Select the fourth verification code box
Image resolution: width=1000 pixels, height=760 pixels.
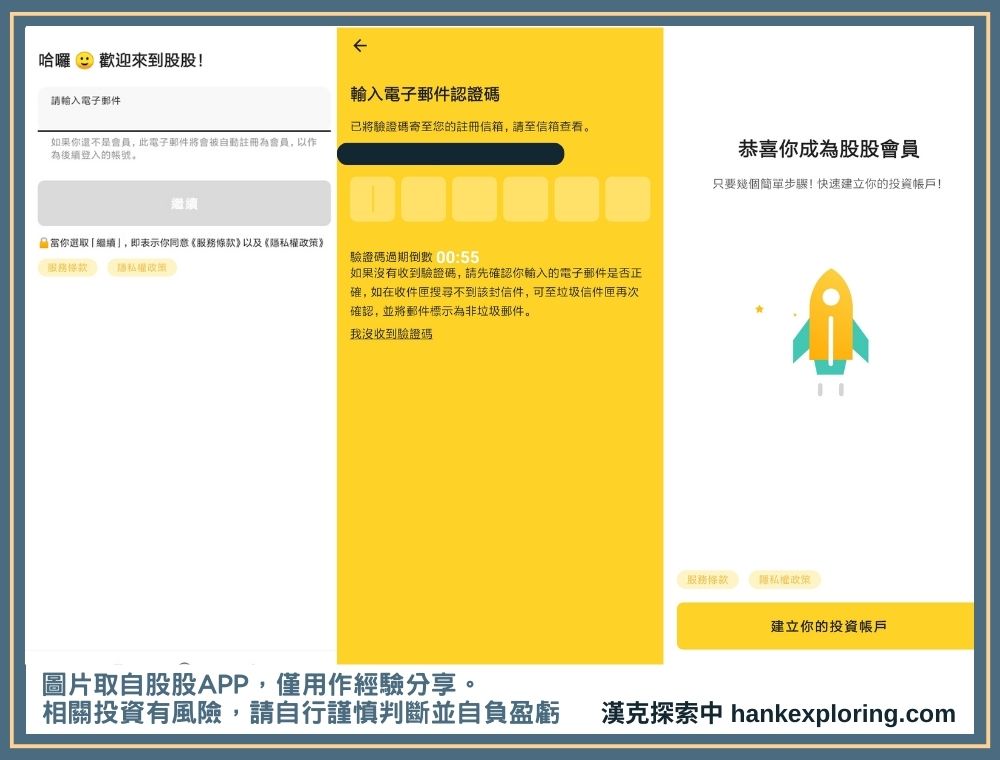526,199
